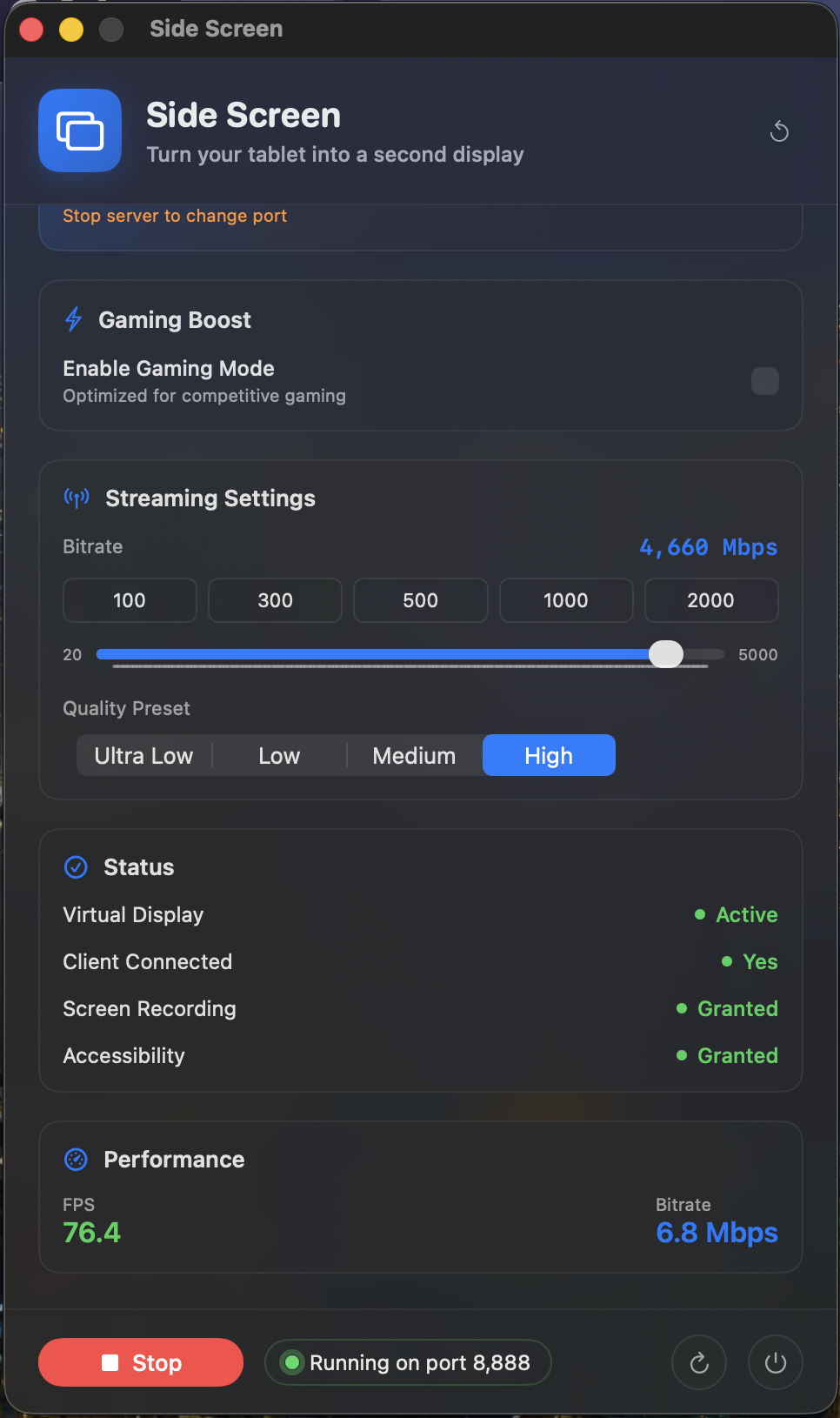This screenshot has height=1418, width=840.
Task: Click the Performance gauge icon
Action: tap(77, 1159)
